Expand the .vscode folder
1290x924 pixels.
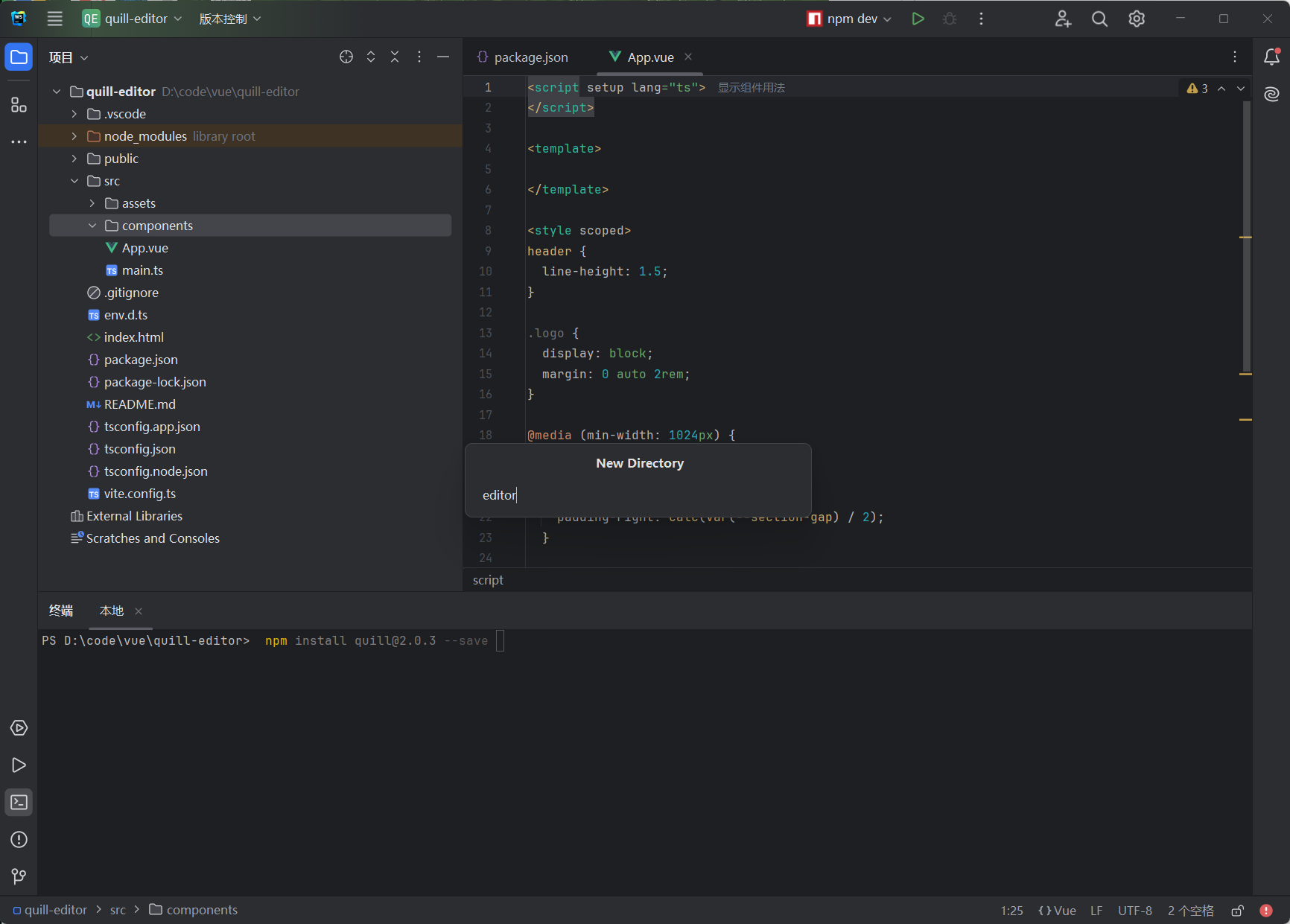coord(74,114)
